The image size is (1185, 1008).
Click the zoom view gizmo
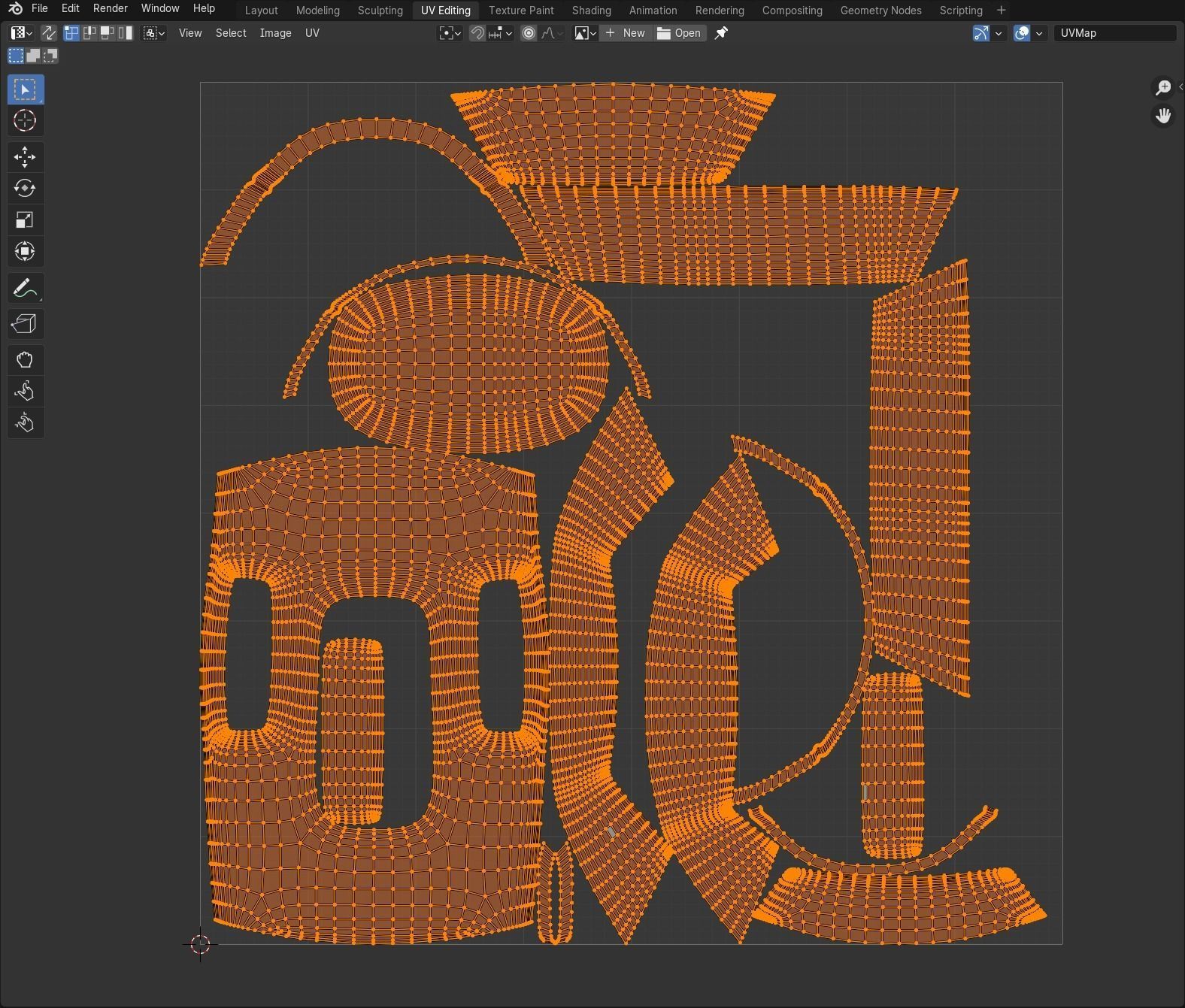(1163, 87)
